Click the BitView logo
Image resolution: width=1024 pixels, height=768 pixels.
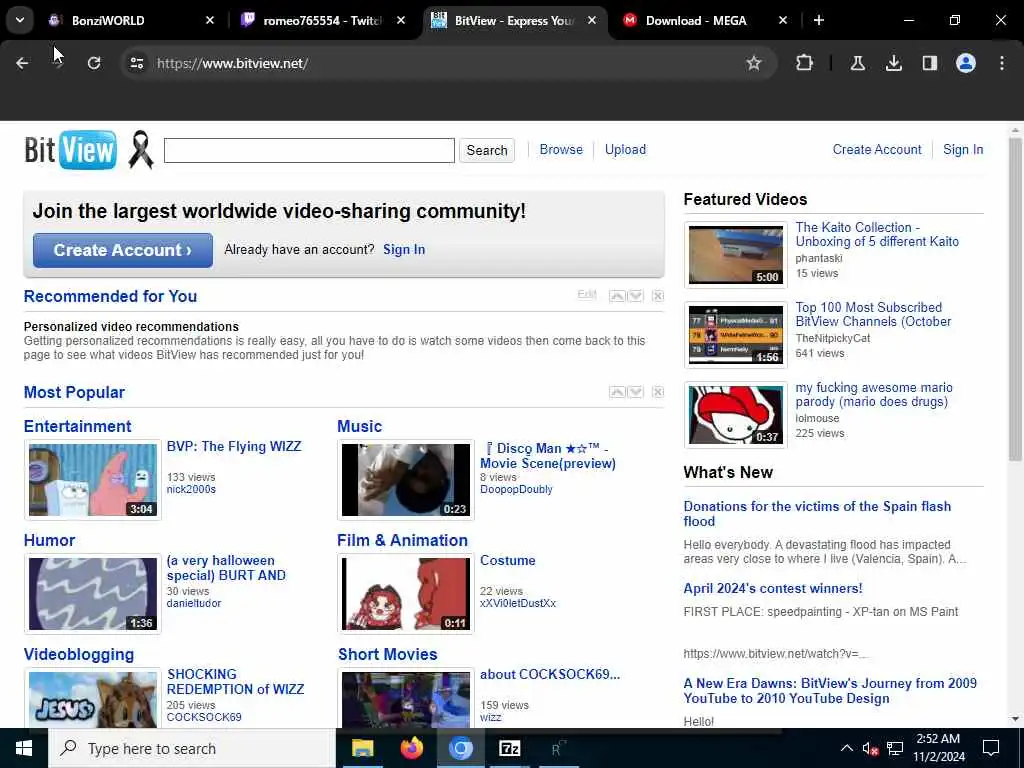pyautogui.click(x=71, y=150)
